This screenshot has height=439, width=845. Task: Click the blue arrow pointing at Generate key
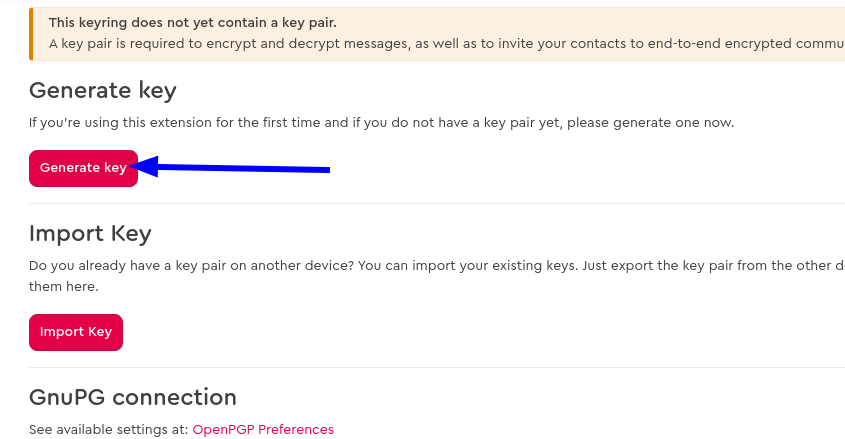point(229,166)
